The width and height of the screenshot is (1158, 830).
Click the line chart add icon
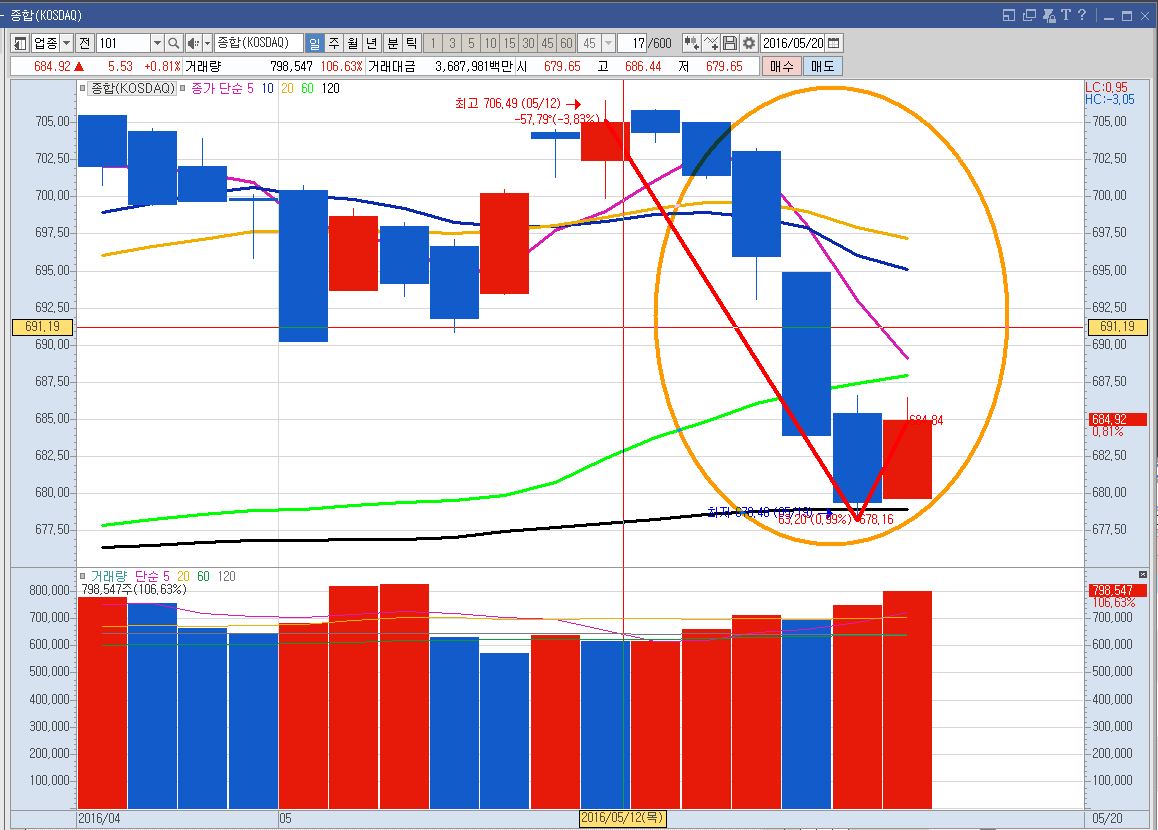pos(710,43)
